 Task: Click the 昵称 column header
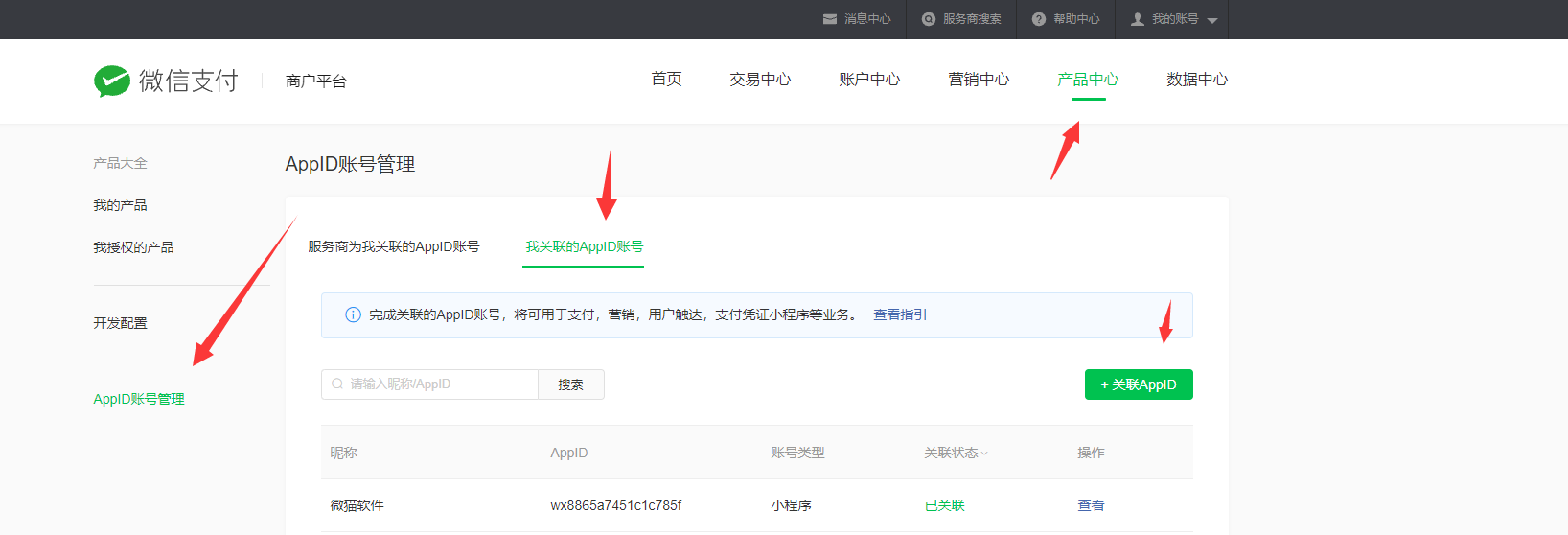point(343,453)
